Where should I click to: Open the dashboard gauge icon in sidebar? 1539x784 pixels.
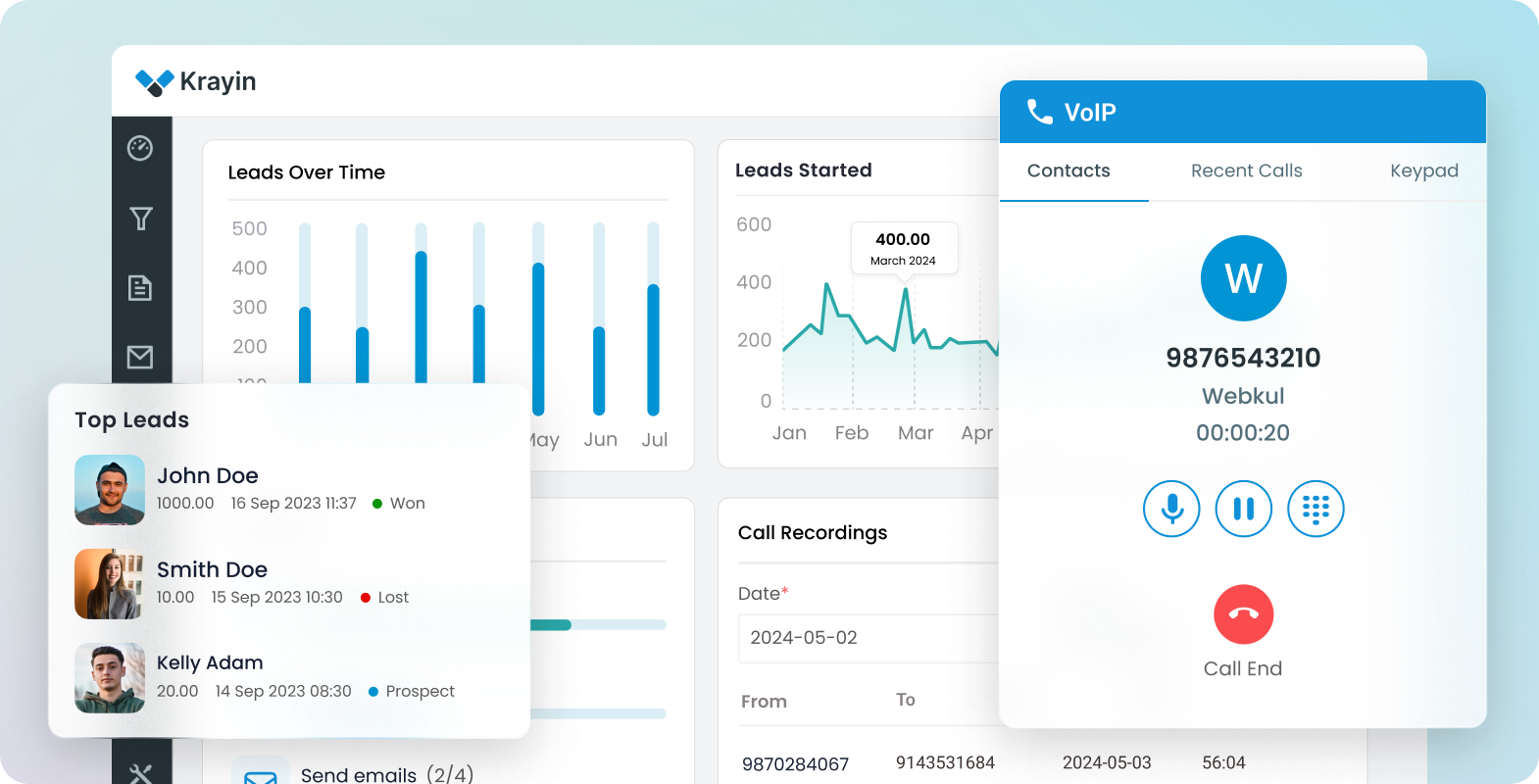(x=140, y=148)
